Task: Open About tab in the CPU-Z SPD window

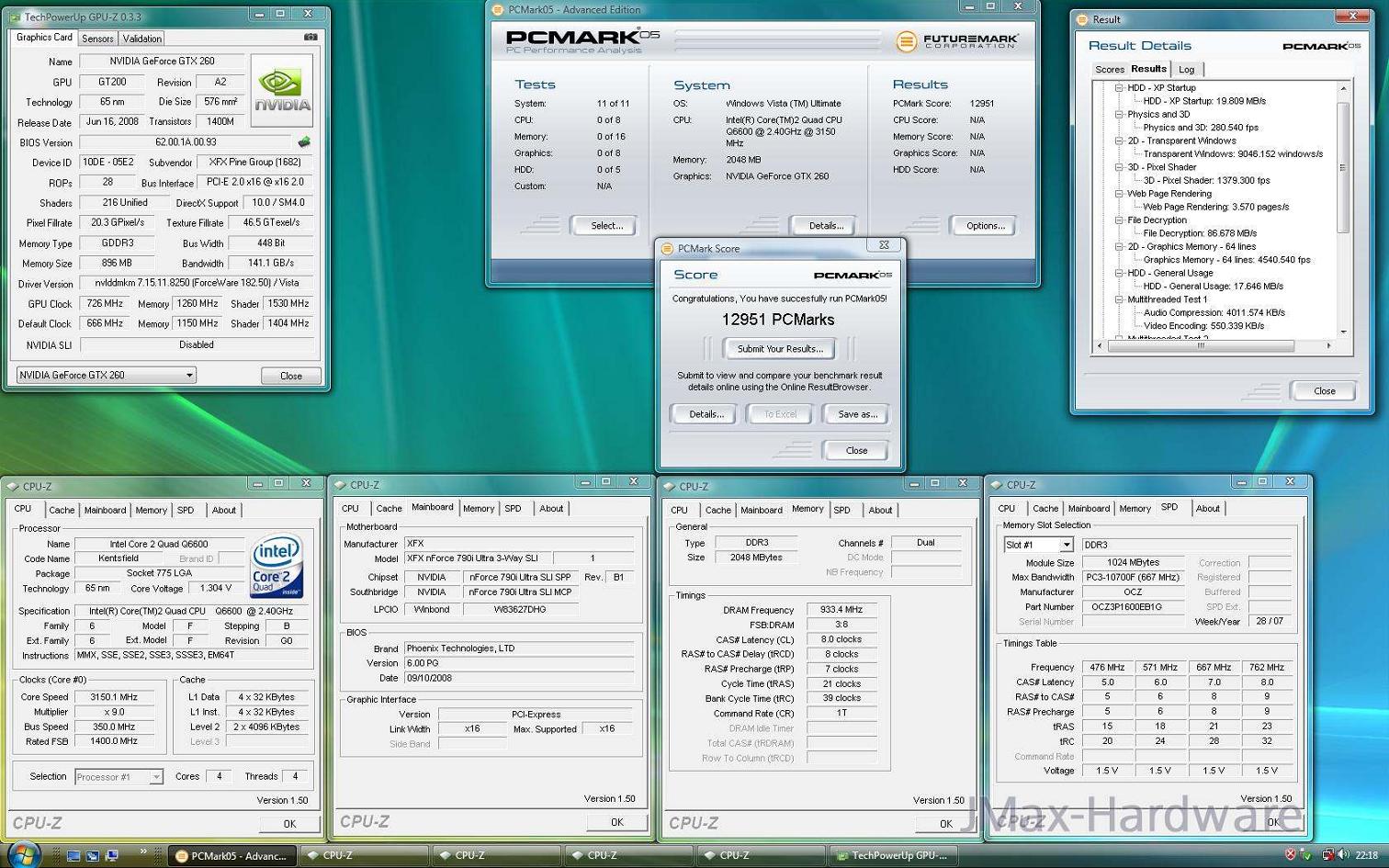Action: [1208, 508]
